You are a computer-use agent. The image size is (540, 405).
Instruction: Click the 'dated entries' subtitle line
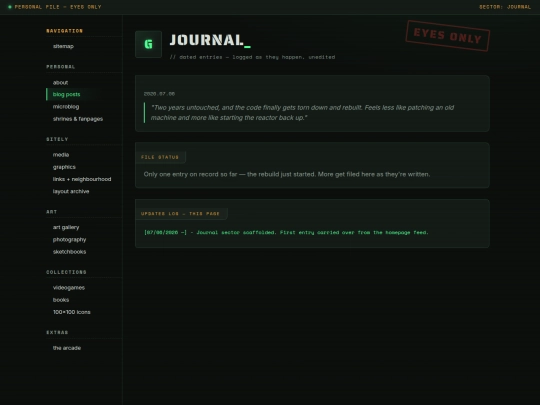pyautogui.click(x=252, y=57)
